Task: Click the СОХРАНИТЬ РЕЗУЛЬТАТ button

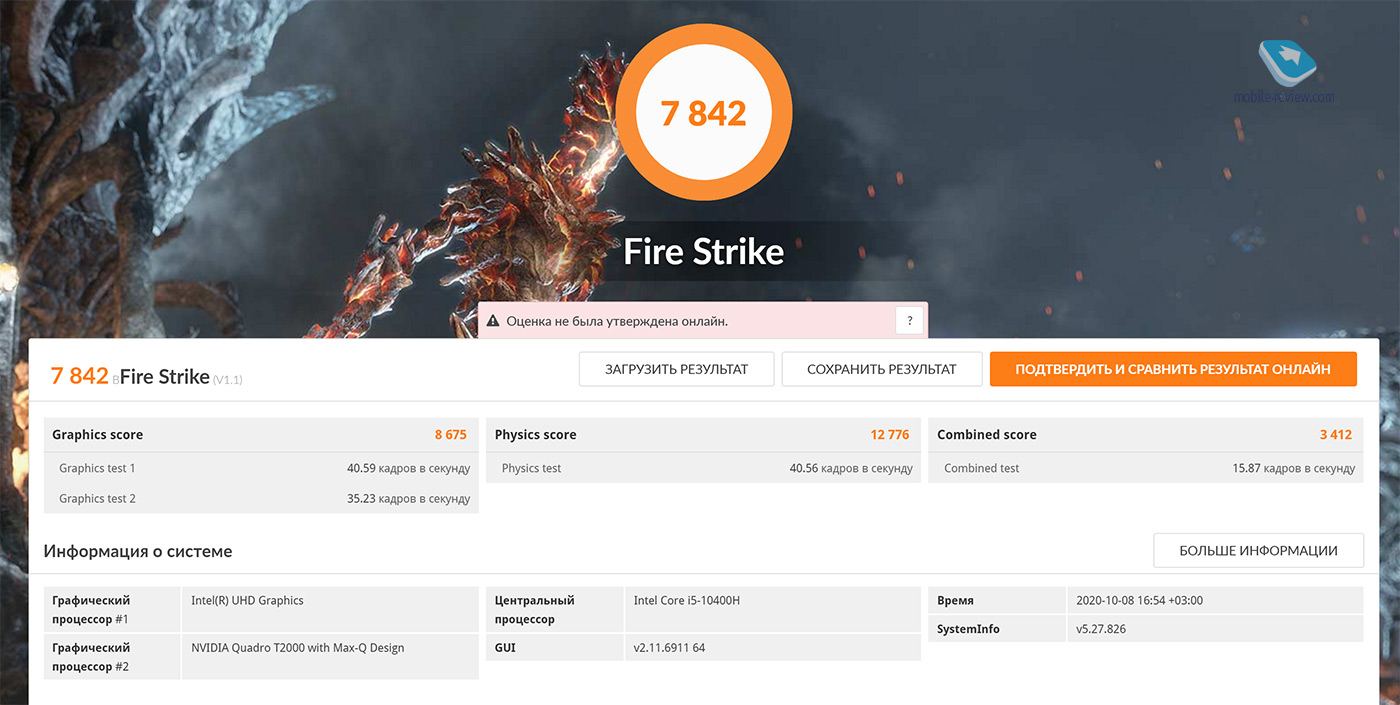Action: pos(881,369)
